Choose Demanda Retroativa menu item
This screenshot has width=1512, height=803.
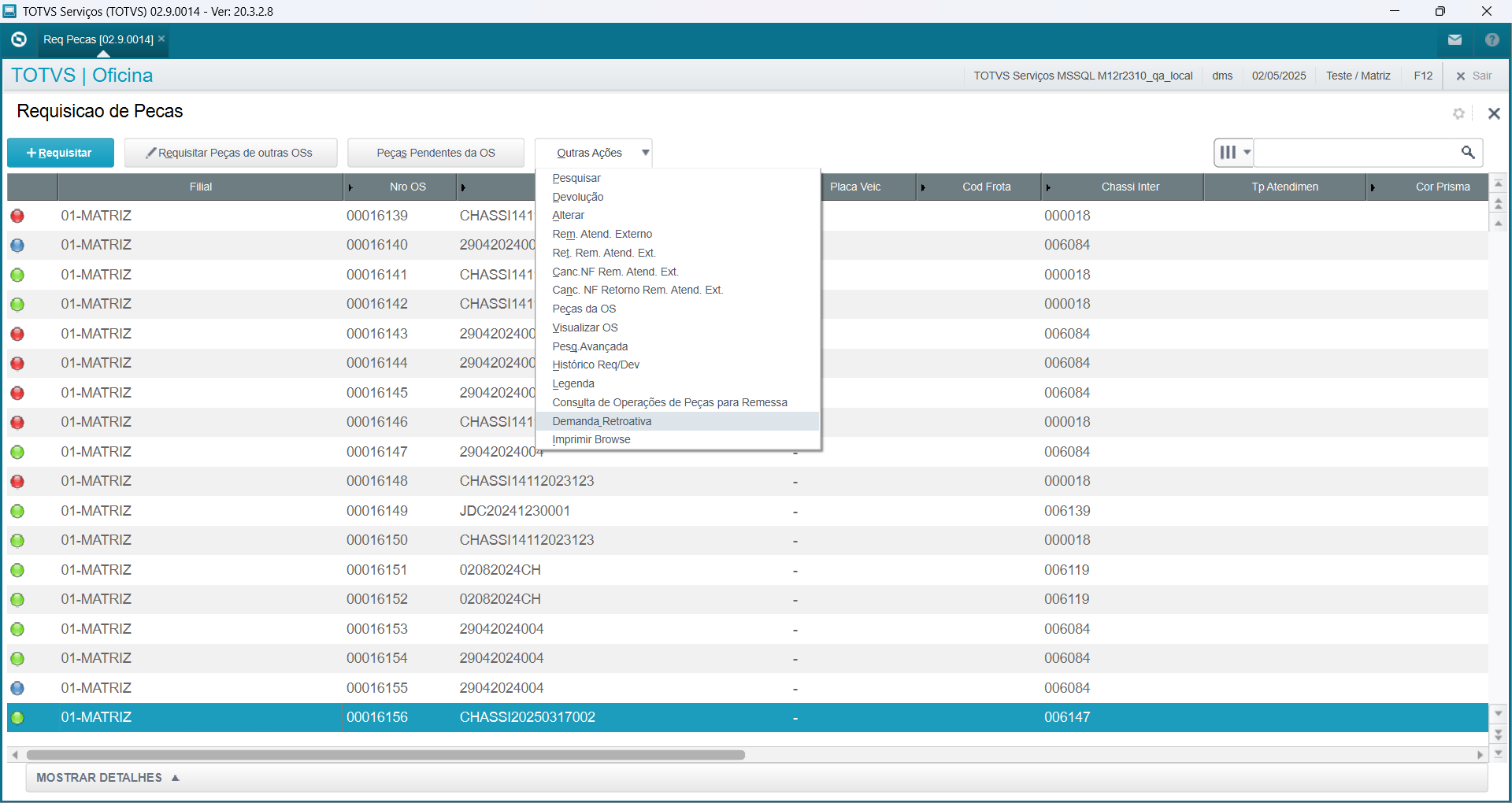(677, 421)
